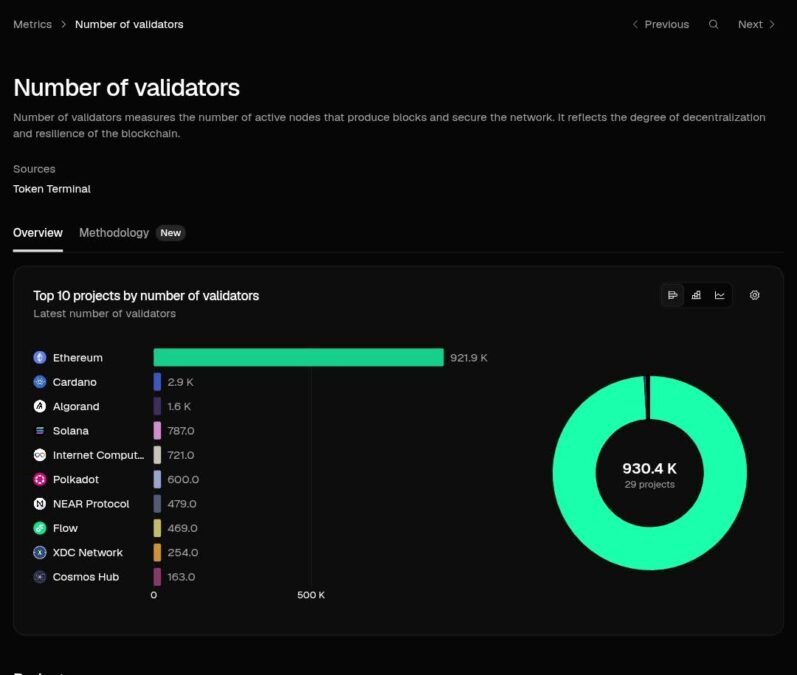Click the 1.6 K value
The image size is (797, 675).
click(179, 407)
